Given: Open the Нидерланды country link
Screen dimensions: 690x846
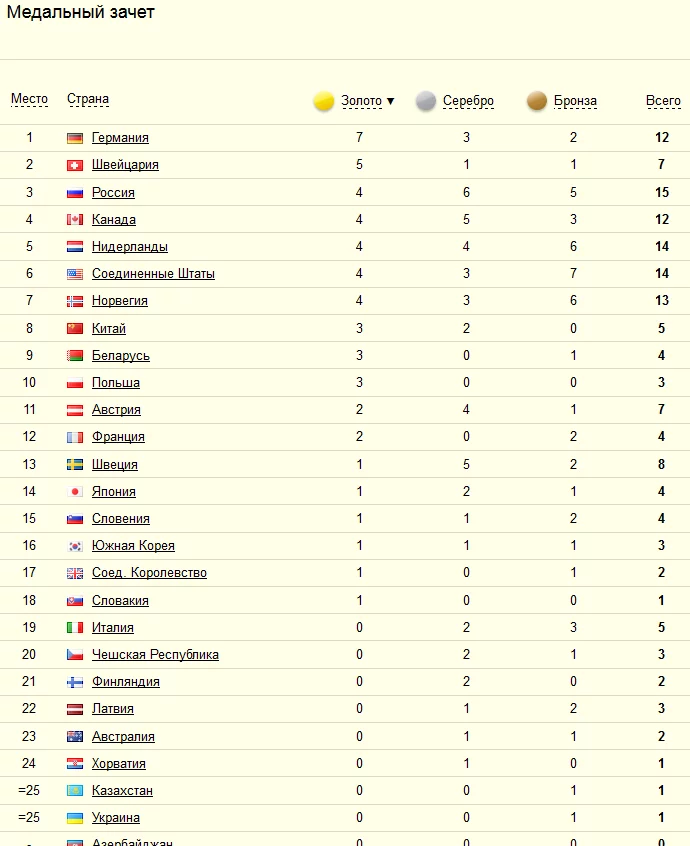Looking at the screenshot, I should pyautogui.click(x=129, y=247).
